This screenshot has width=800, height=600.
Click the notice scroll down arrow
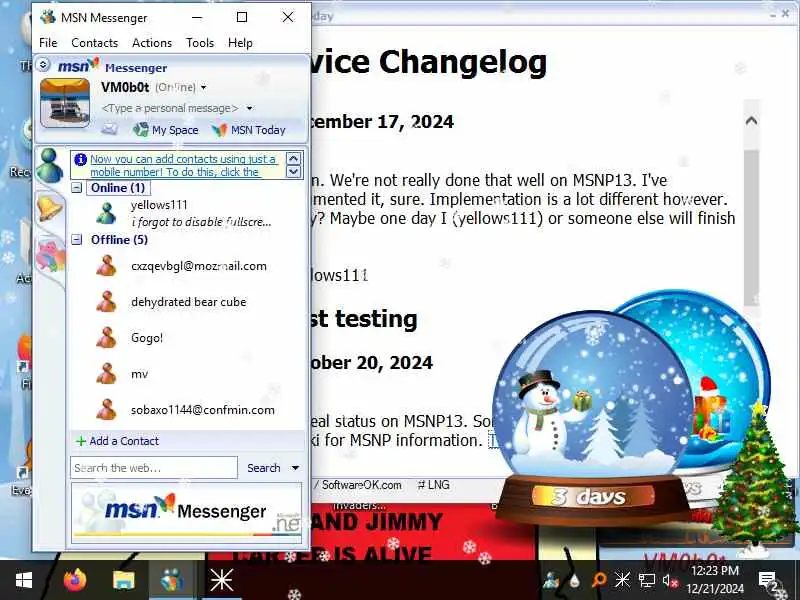pos(293,171)
